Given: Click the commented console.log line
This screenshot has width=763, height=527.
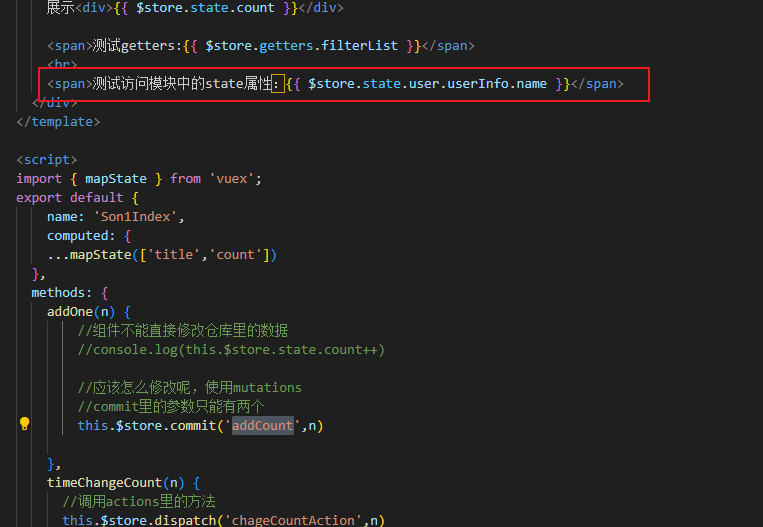Looking at the screenshot, I should point(231,350).
